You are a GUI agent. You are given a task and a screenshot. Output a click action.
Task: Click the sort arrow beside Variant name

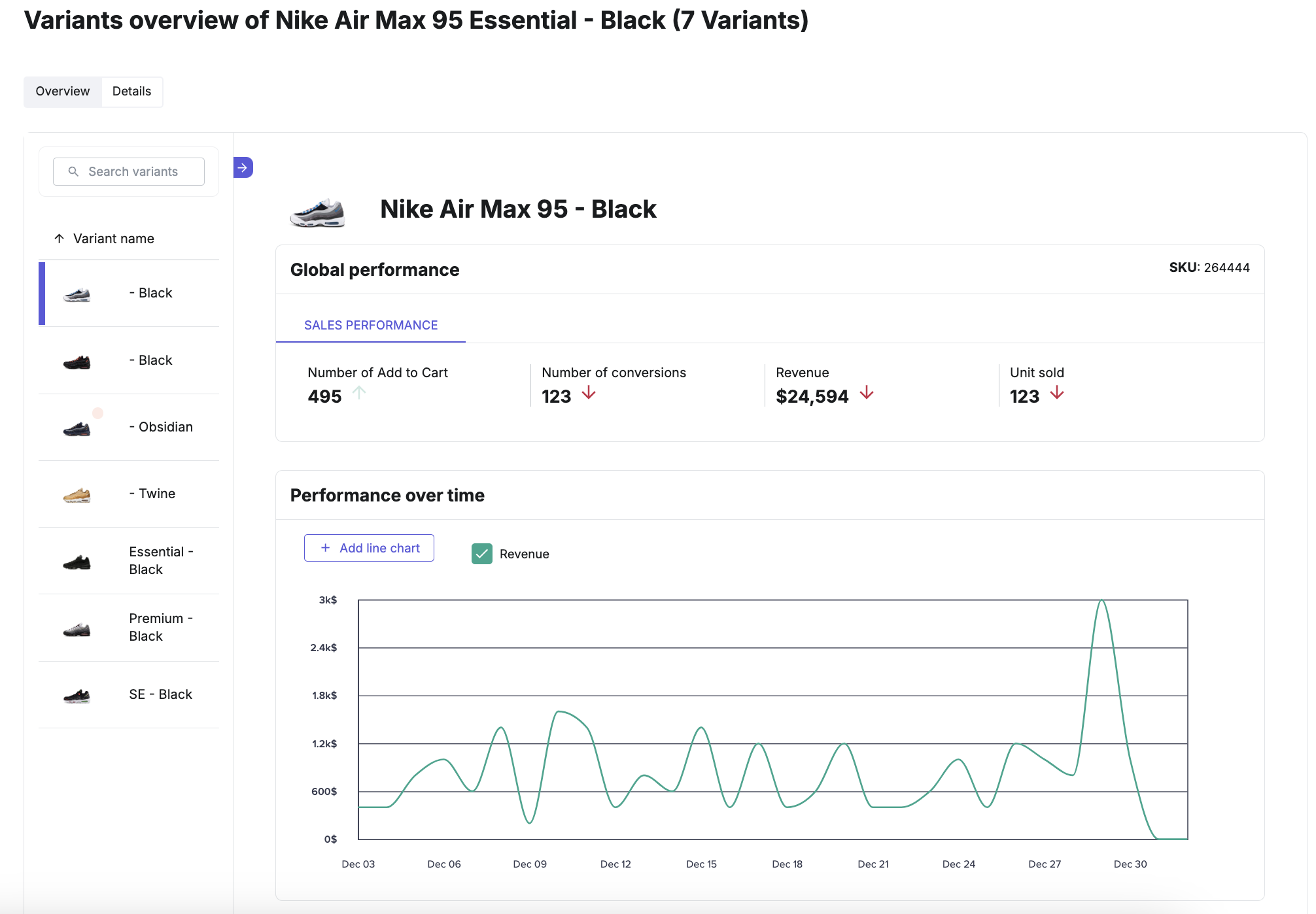59,239
